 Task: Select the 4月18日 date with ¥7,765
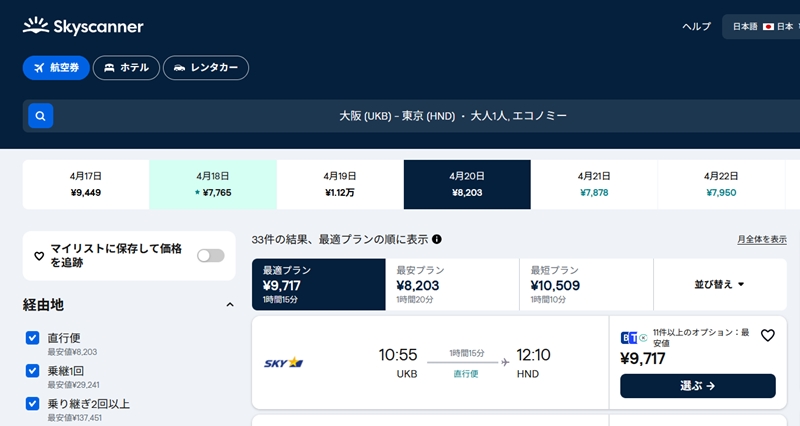pyautogui.click(x=213, y=184)
